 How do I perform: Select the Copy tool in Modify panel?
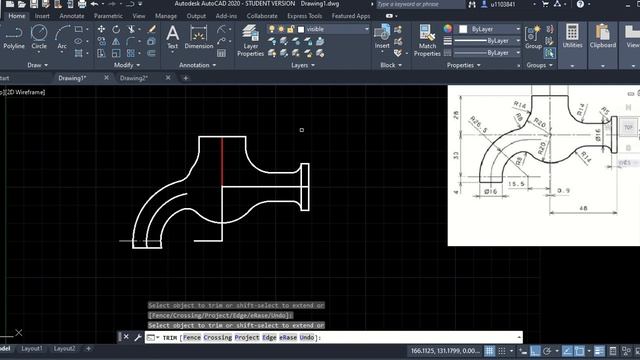(x=101, y=41)
